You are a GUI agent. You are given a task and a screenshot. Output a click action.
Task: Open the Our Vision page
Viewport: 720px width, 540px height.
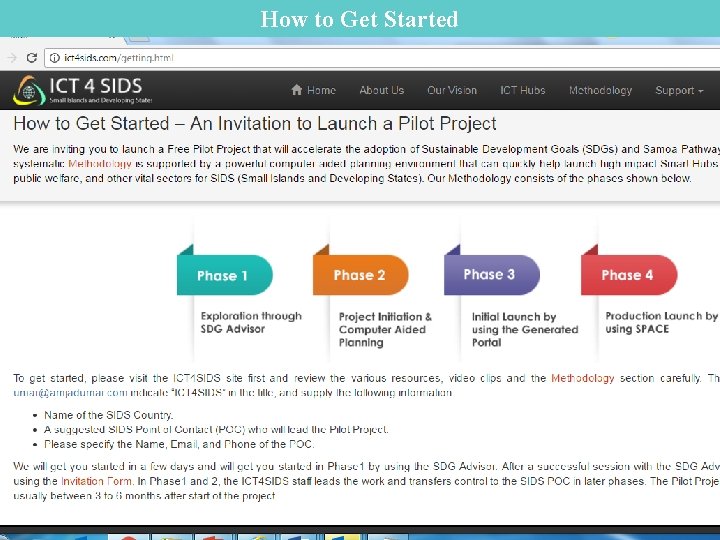tap(452, 90)
